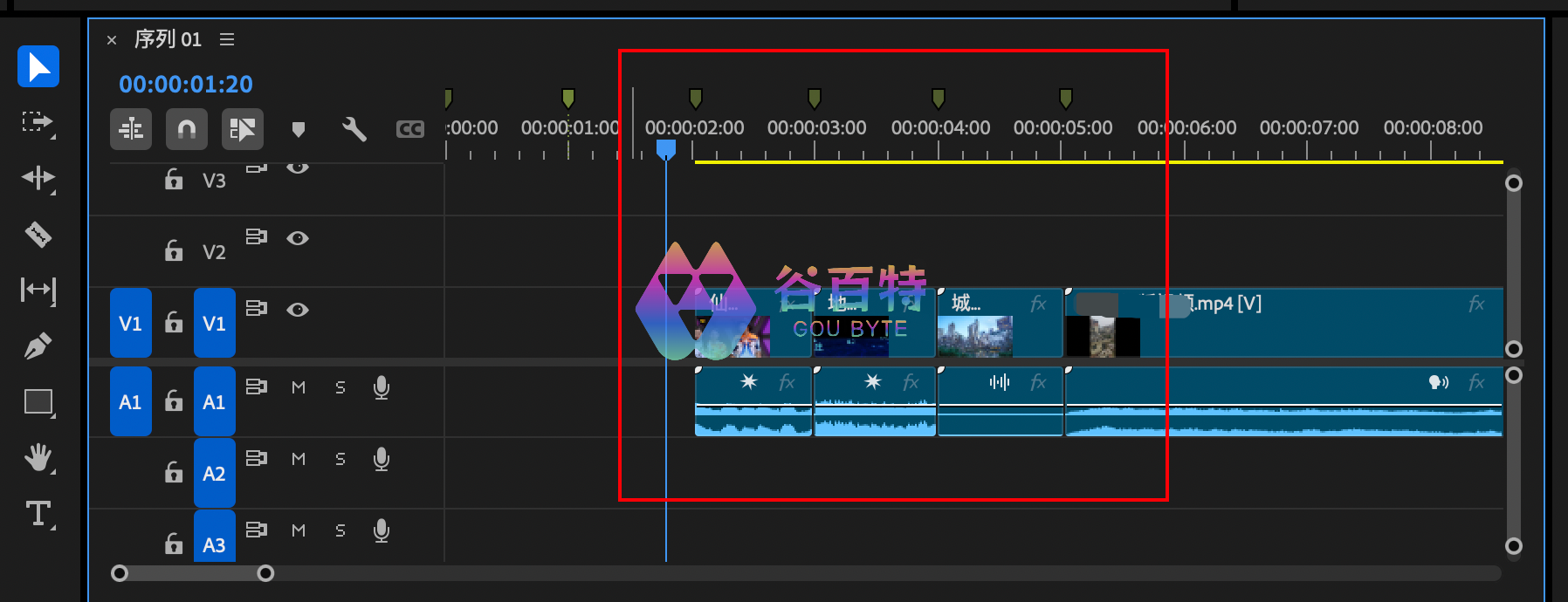Hide the V2 track output
The height and width of the screenshot is (602, 1568).
(298, 238)
